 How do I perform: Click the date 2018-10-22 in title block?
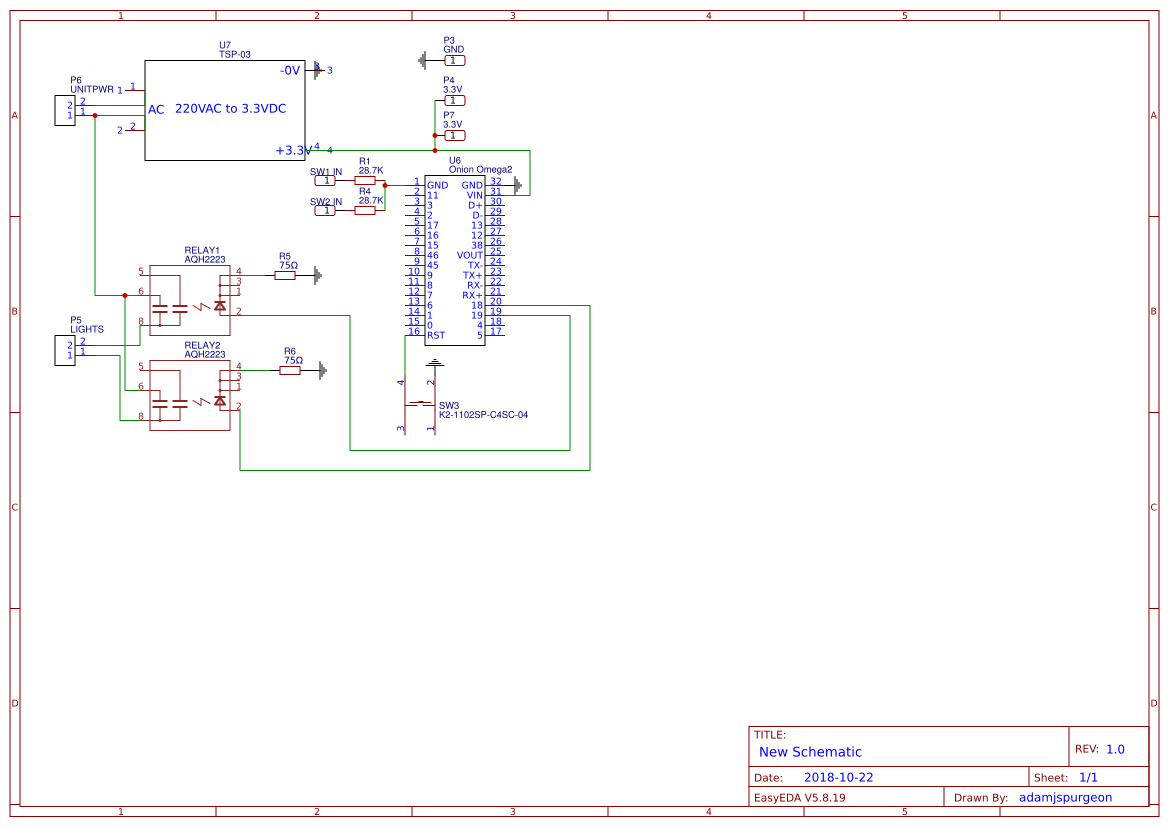tap(838, 776)
